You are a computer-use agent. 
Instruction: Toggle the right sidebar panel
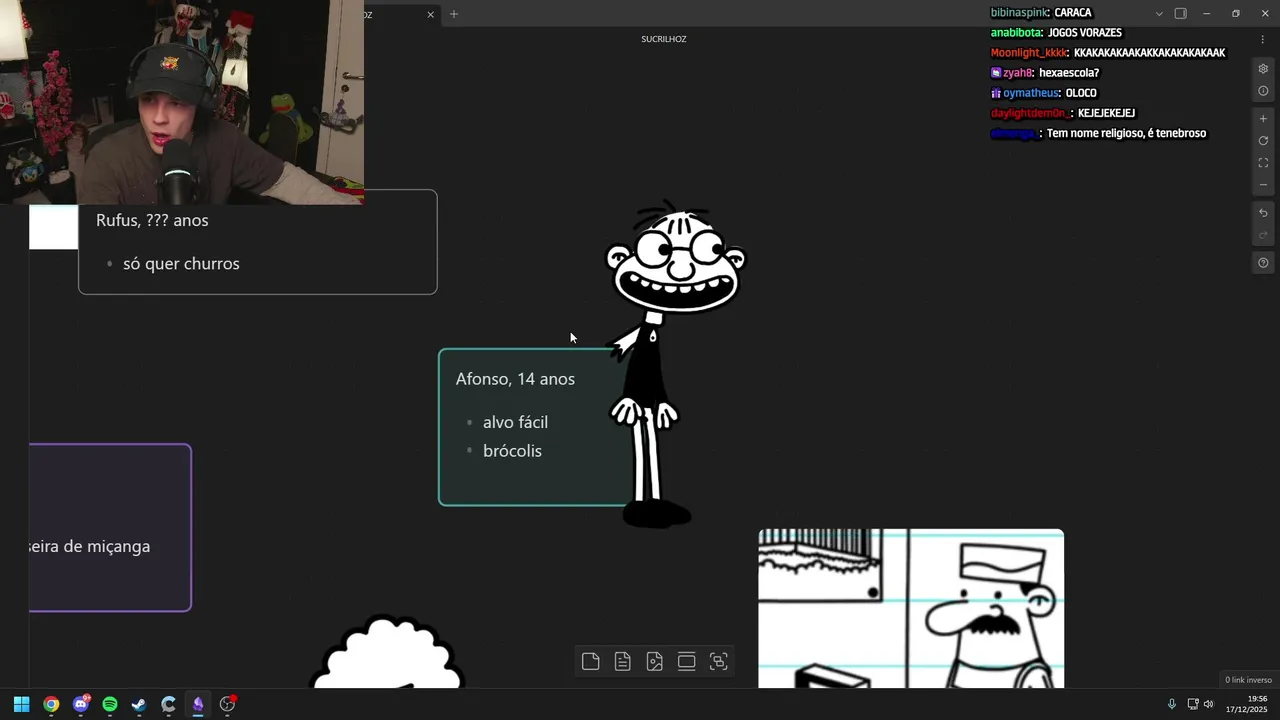1180,14
